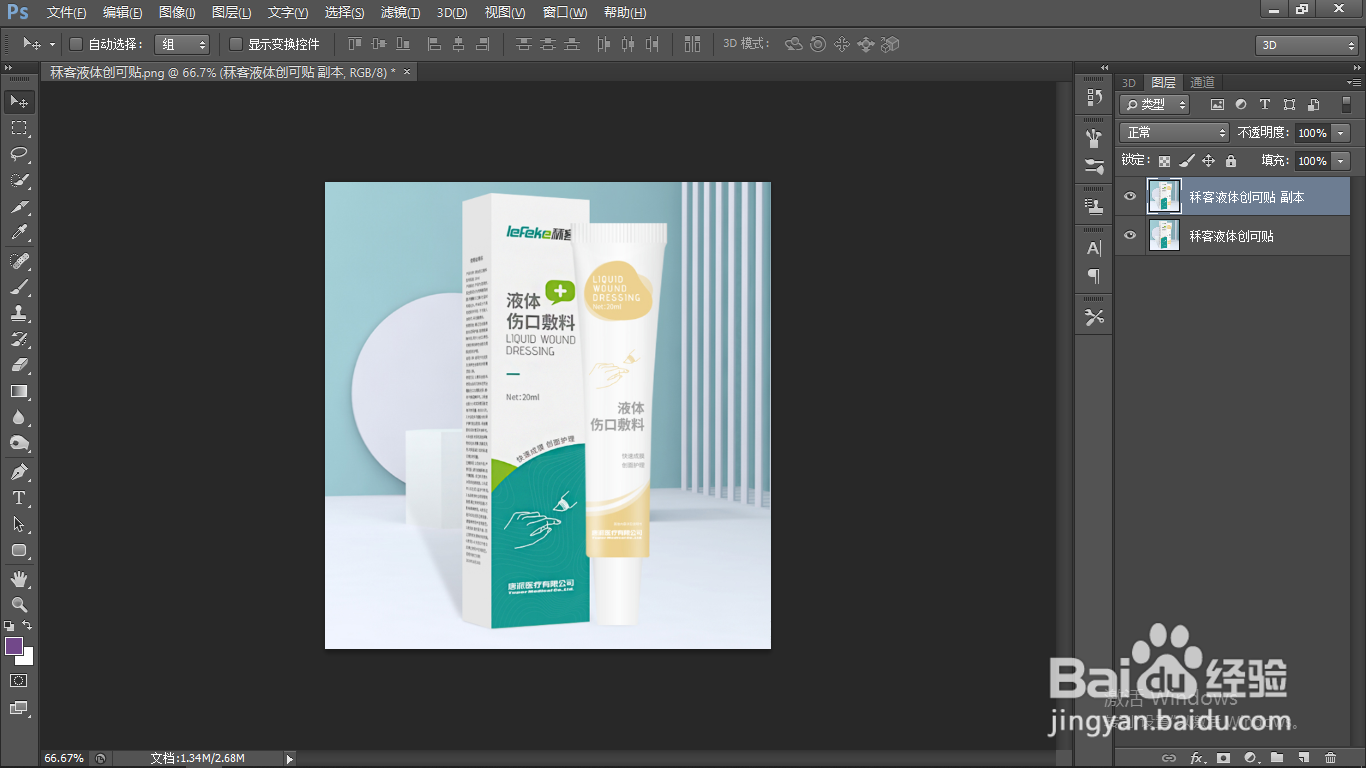Change the screen mode
This screenshot has width=1366, height=768.
[x=19, y=708]
